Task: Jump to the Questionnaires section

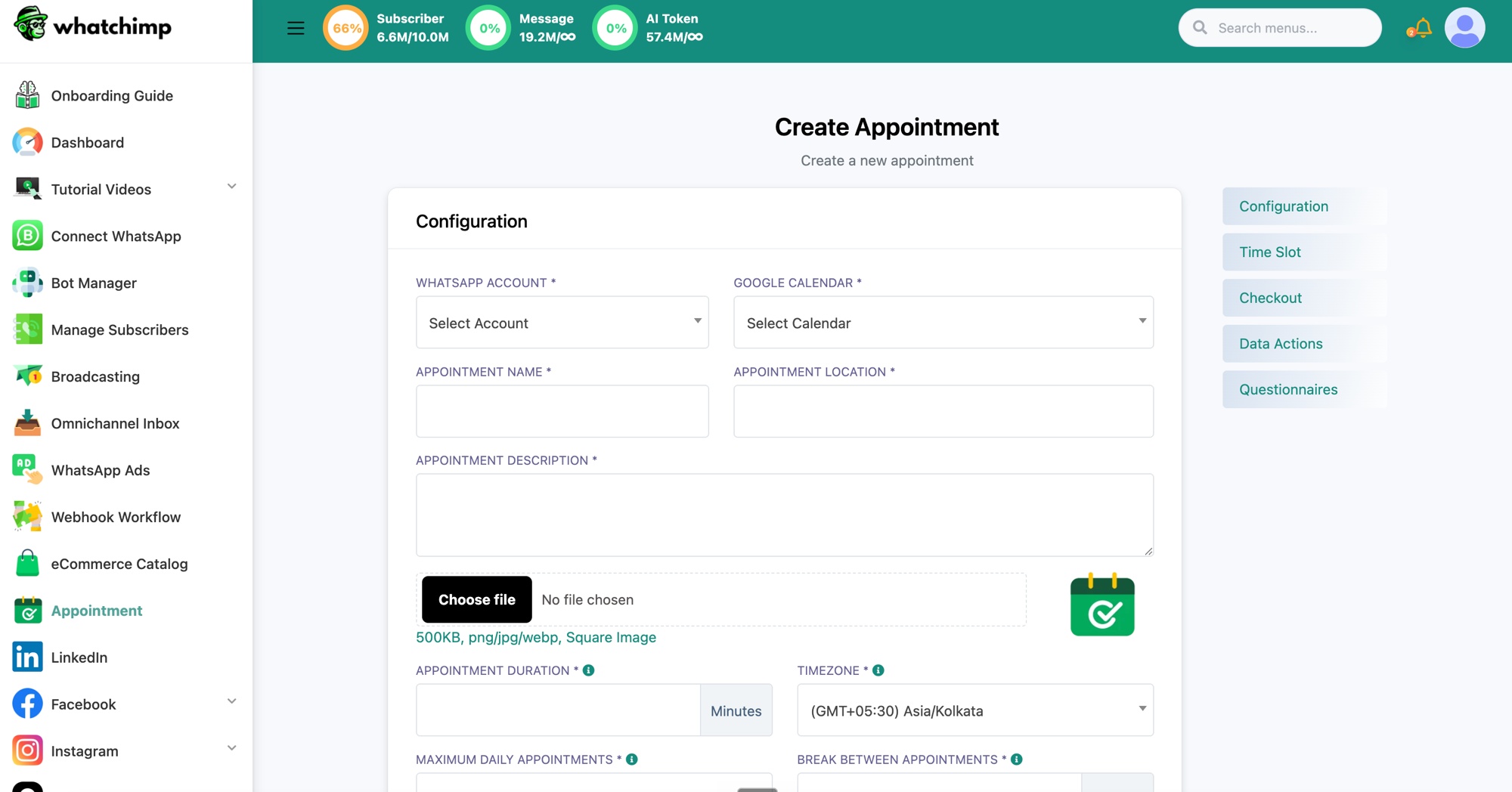Action: pyautogui.click(x=1304, y=390)
